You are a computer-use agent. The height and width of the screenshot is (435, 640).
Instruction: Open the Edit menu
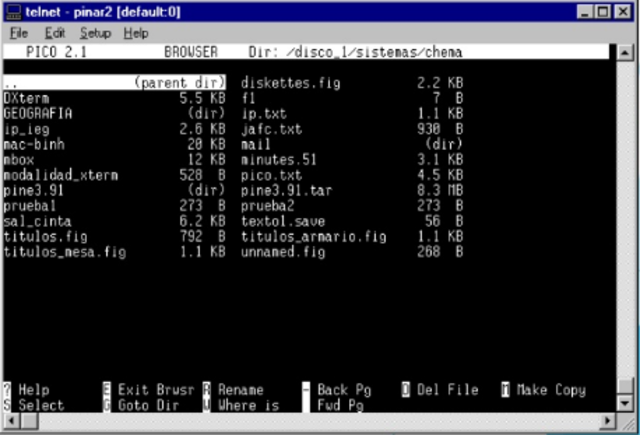pyautogui.click(x=55, y=33)
